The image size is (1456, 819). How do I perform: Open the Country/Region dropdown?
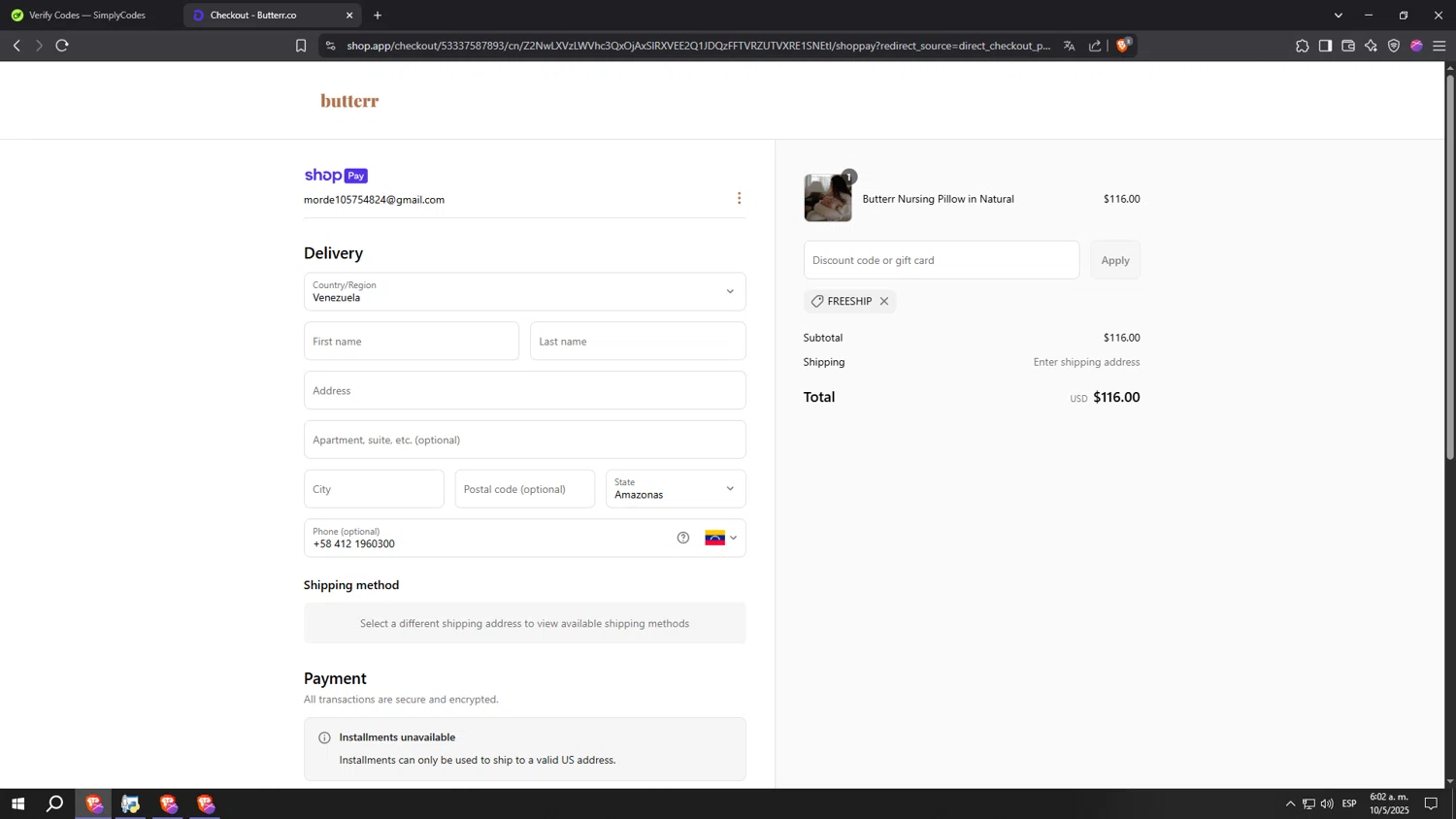point(525,291)
